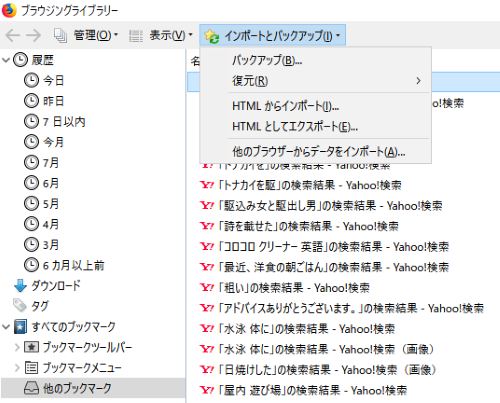Click the clock icon beside 昨日

point(31,101)
